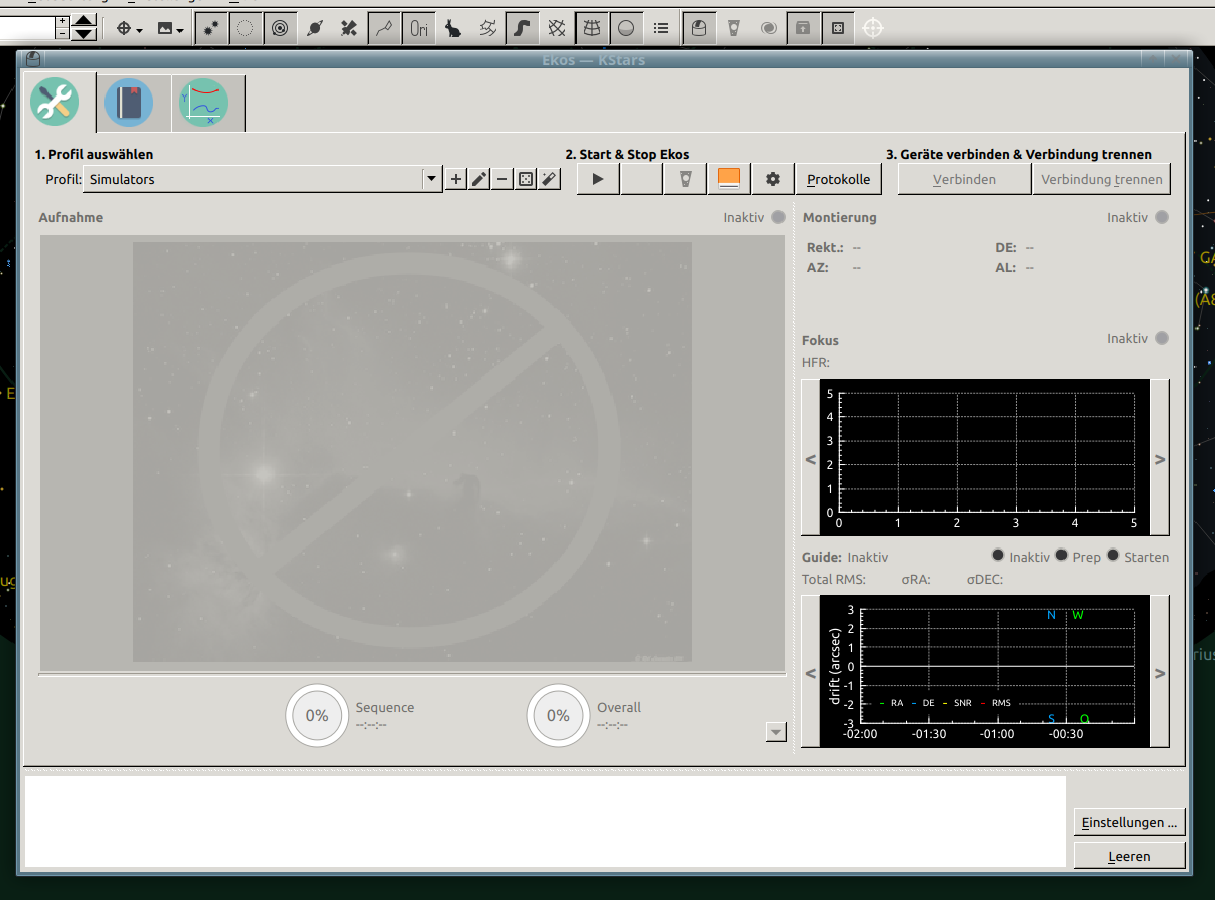Toggle constellation lines icon in KStars toolbar
The width and height of the screenshot is (1215, 900).
click(x=384, y=28)
